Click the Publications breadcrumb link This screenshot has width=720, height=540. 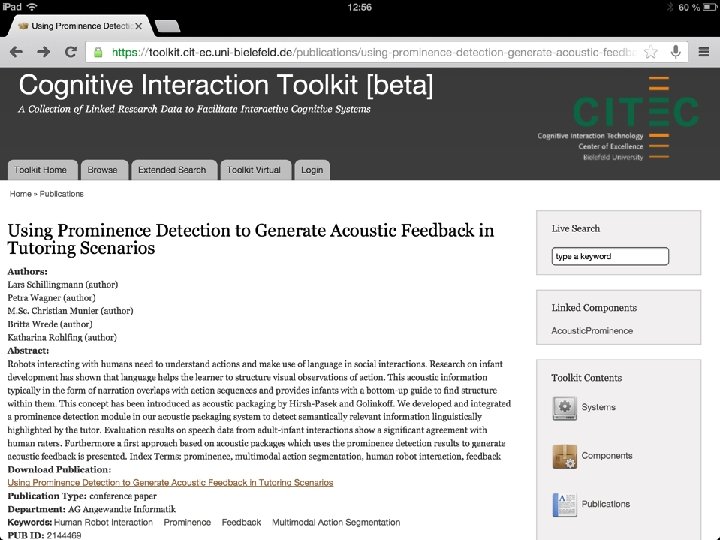(x=62, y=194)
